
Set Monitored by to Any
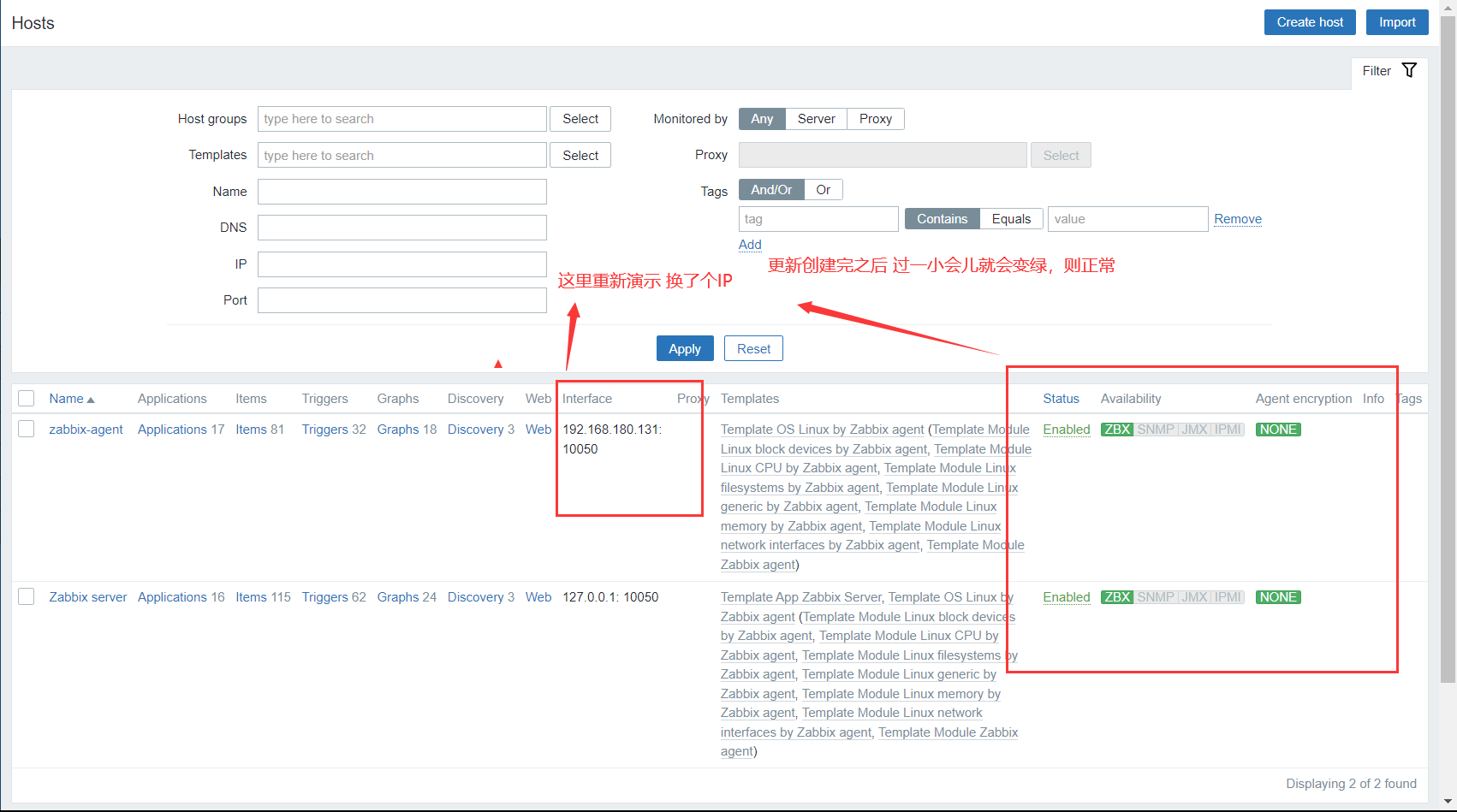tap(762, 119)
